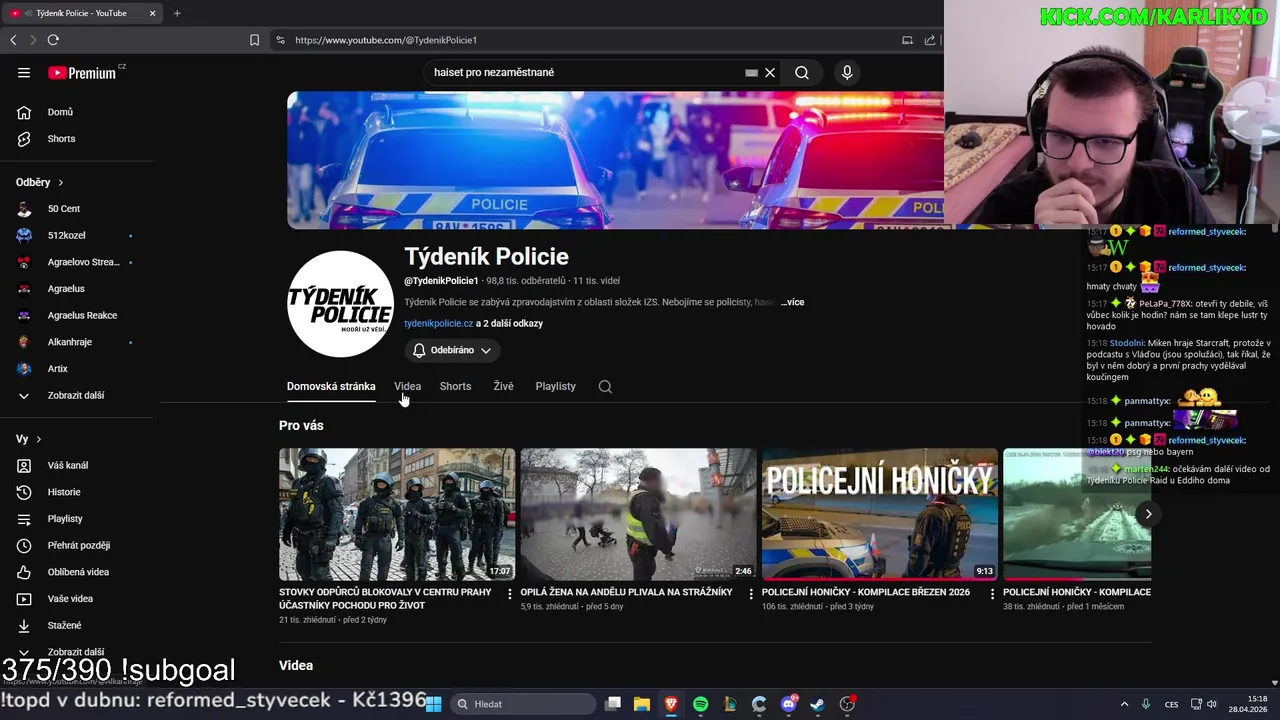Viewport: 1280px width, 720px height.
Task: Open options menu for Opilá žena video
Action: tap(751, 594)
